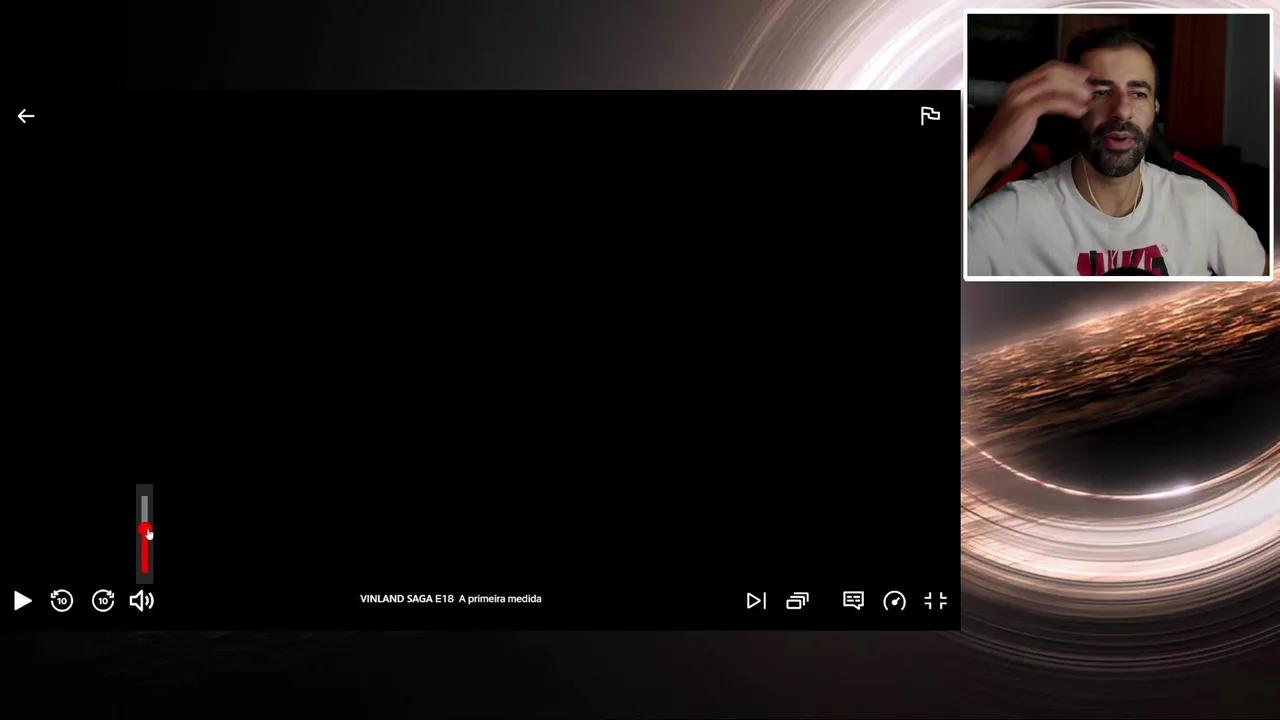Exit fullscreen mode
This screenshot has width=1280, height=720.
(x=936, y=601)
